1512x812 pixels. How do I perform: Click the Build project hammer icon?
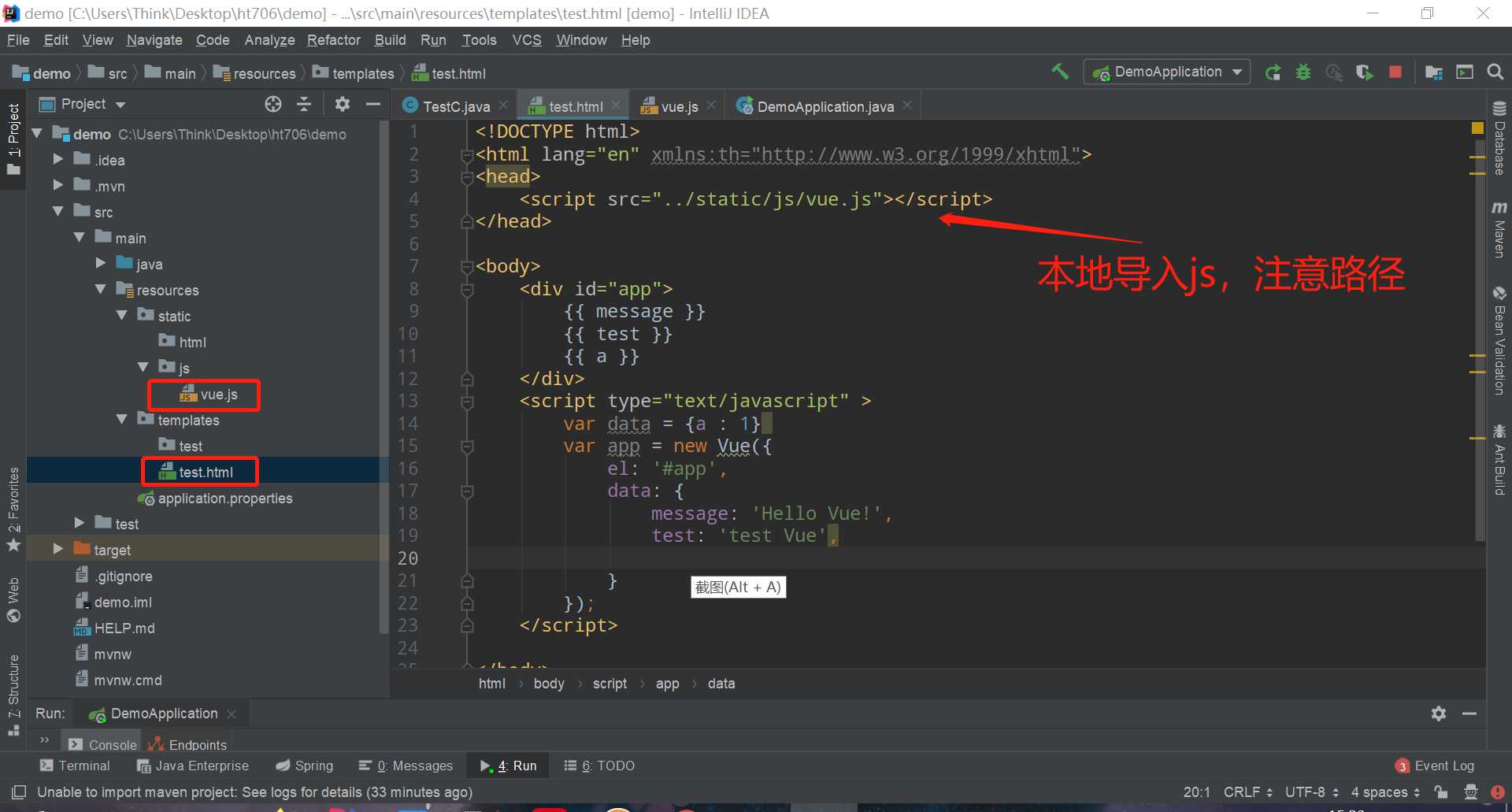coord(1060,72)
